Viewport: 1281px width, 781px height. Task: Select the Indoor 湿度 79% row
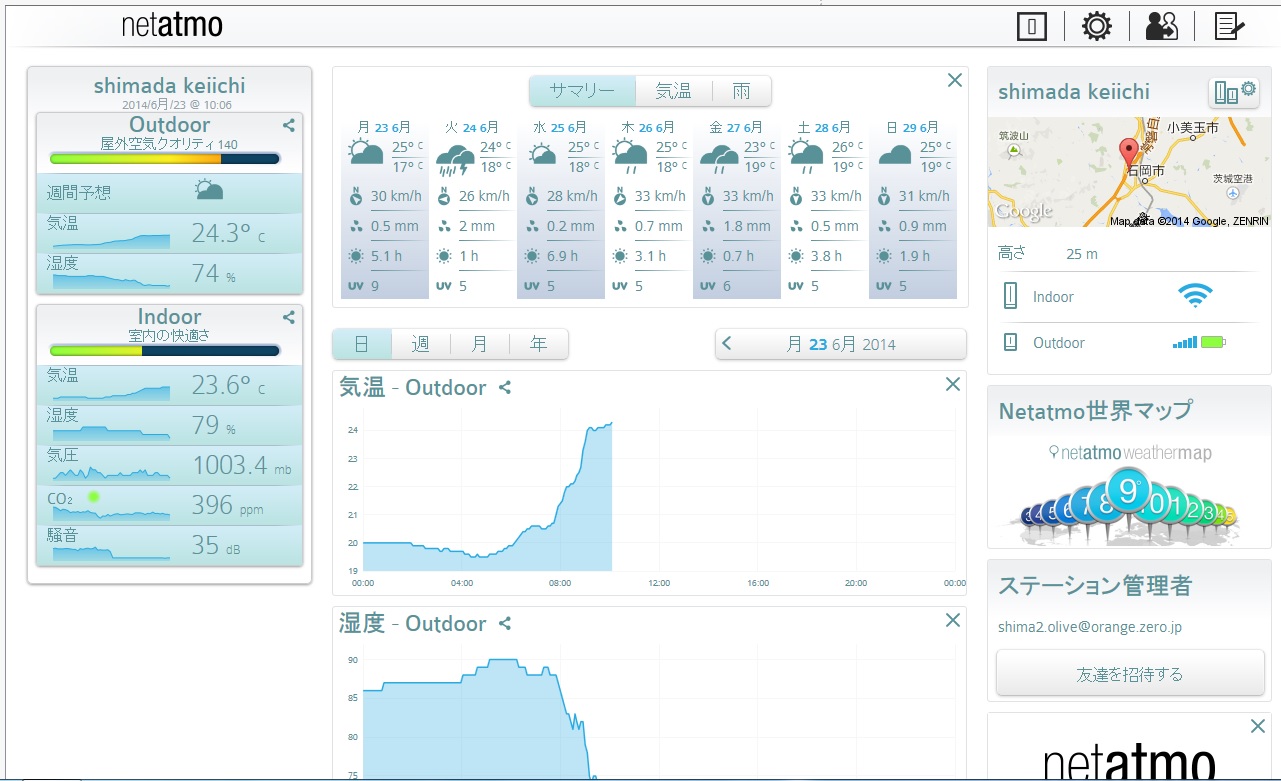169,425
